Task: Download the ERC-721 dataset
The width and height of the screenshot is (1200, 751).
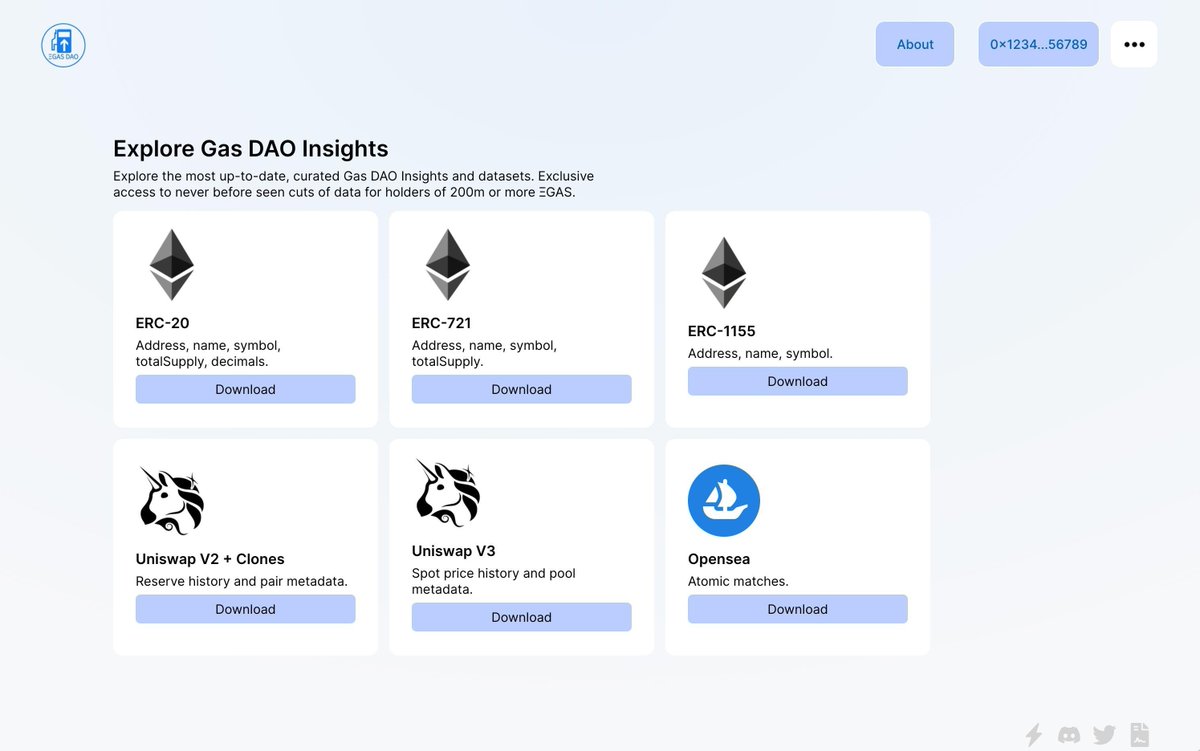Action: [x=521, y=389]
